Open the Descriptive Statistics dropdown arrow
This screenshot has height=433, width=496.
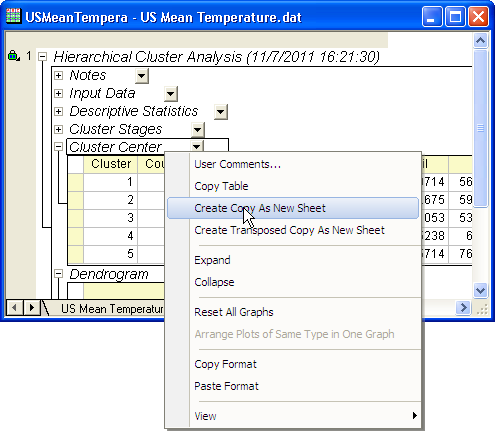pyautogui.click(x=221, y=112)
